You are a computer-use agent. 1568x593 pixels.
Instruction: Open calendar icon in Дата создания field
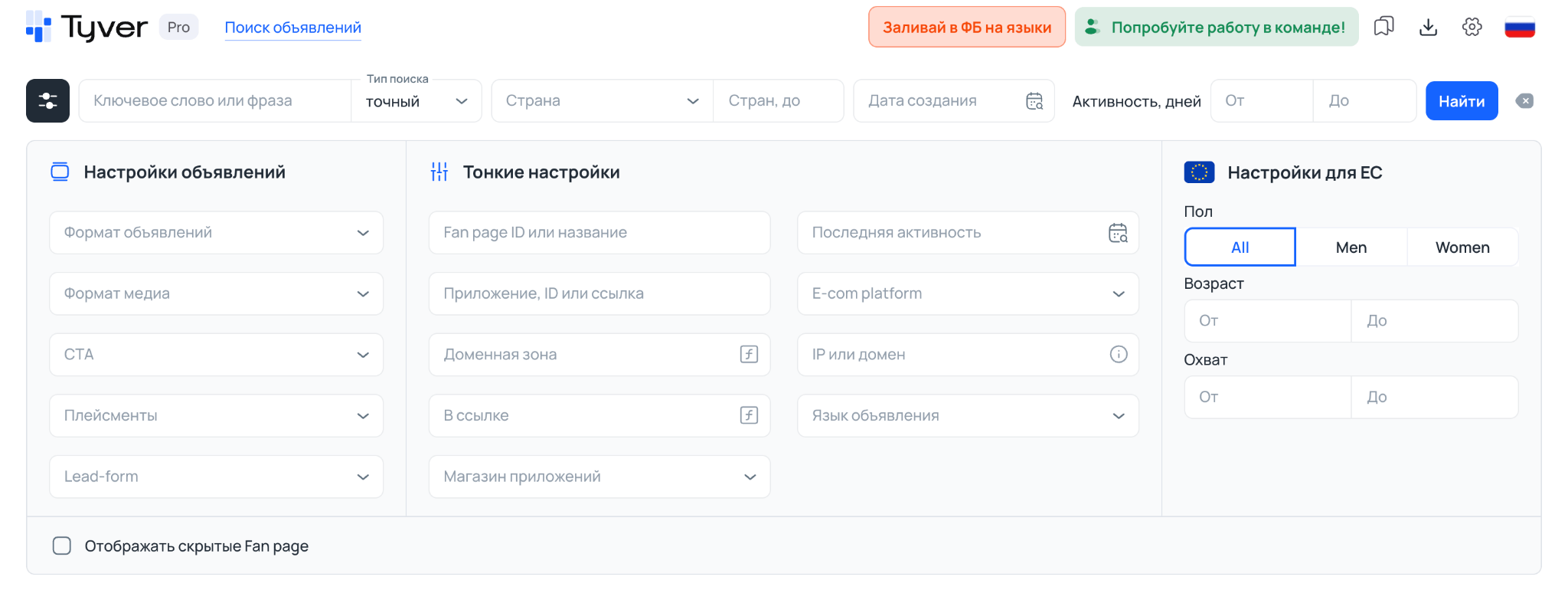coord(1034,101)
